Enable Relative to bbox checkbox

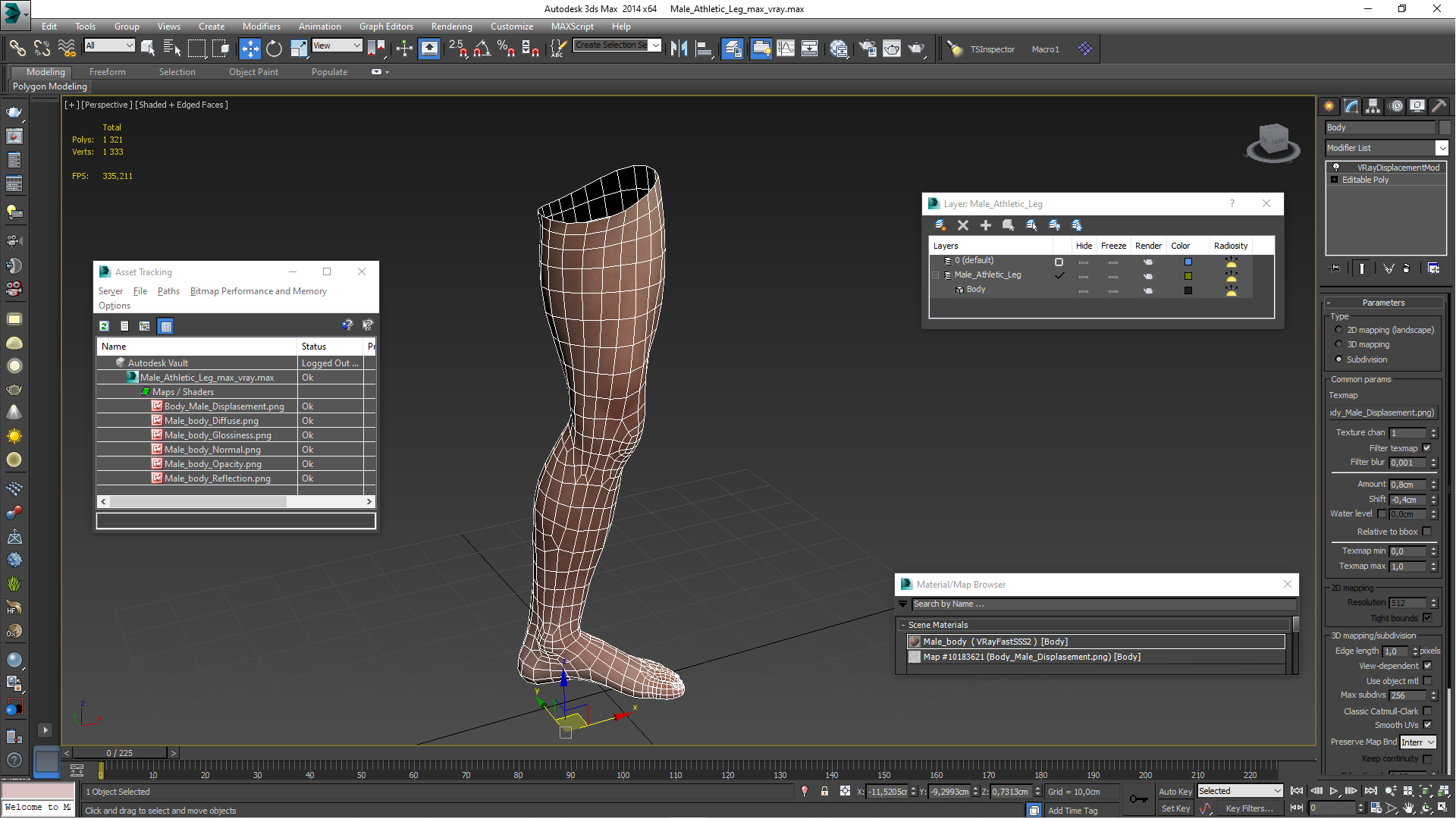point(1426,532)
